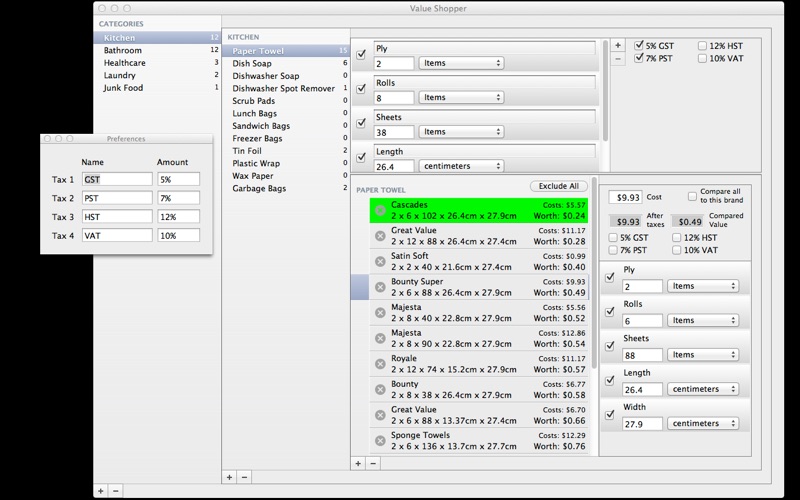The height and width of the screenshot is (500, 800).
Task: Select the Great Value 12-roll product row
Action: [x=479, y=236]
